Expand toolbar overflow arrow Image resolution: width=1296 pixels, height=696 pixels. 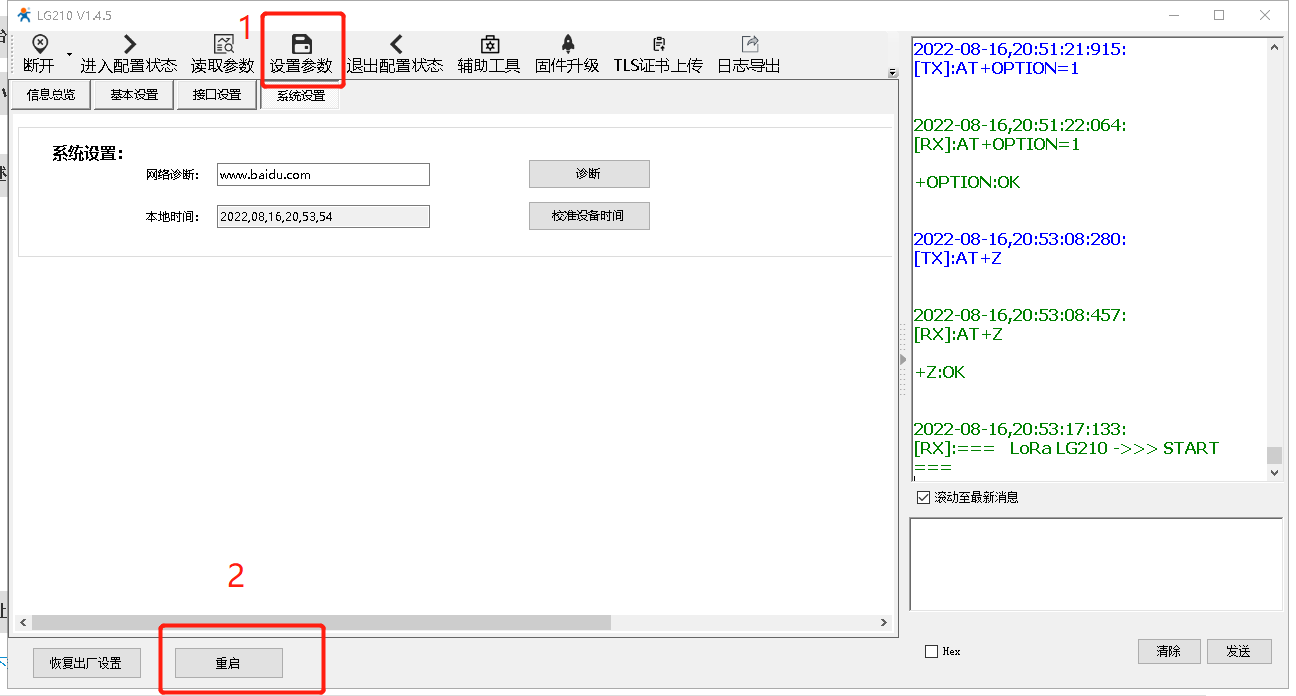(892, 72)
